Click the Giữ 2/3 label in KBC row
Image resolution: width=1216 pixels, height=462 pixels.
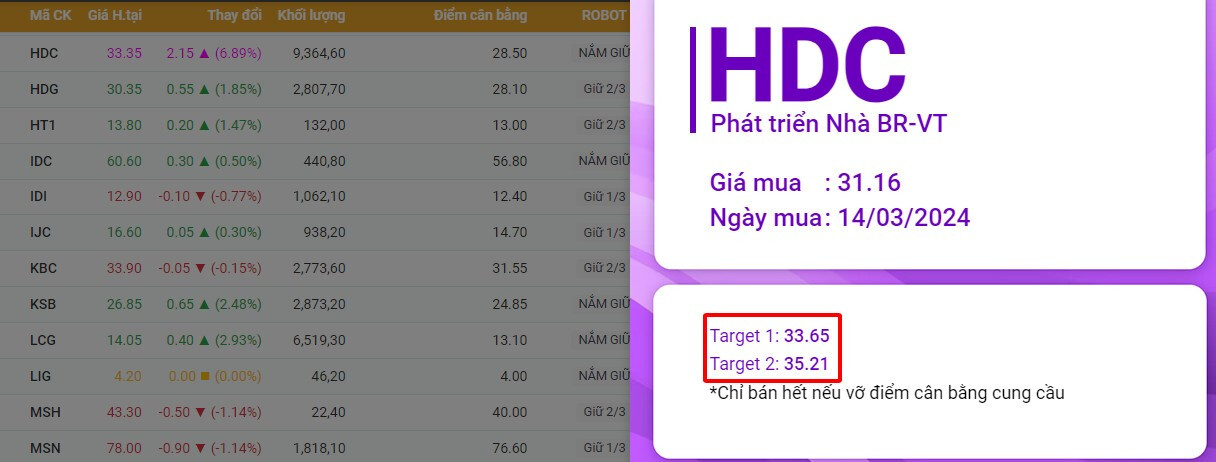click(x=604, y=269)
